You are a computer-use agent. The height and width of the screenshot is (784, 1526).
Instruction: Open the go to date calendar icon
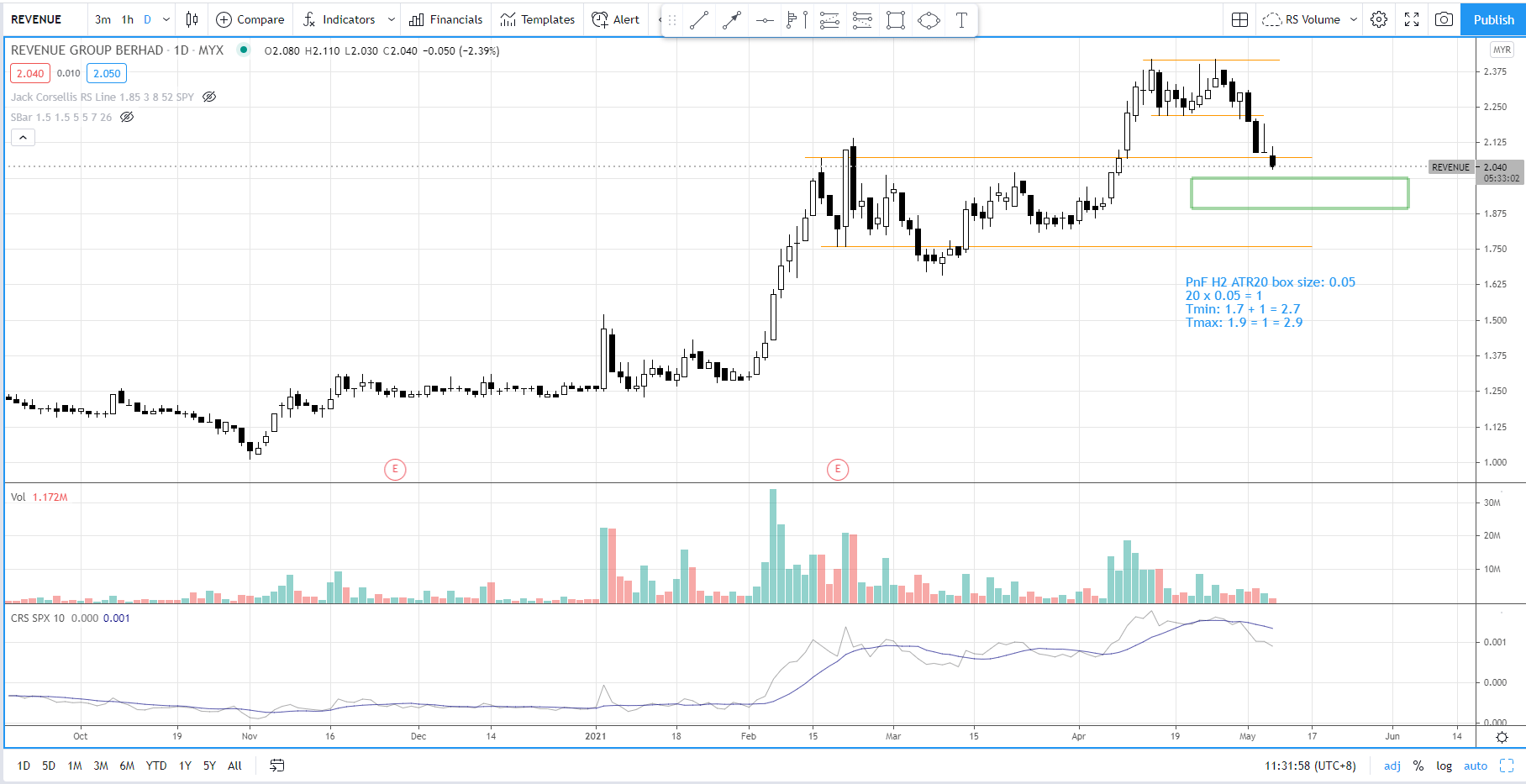click(x=277, y=766)
